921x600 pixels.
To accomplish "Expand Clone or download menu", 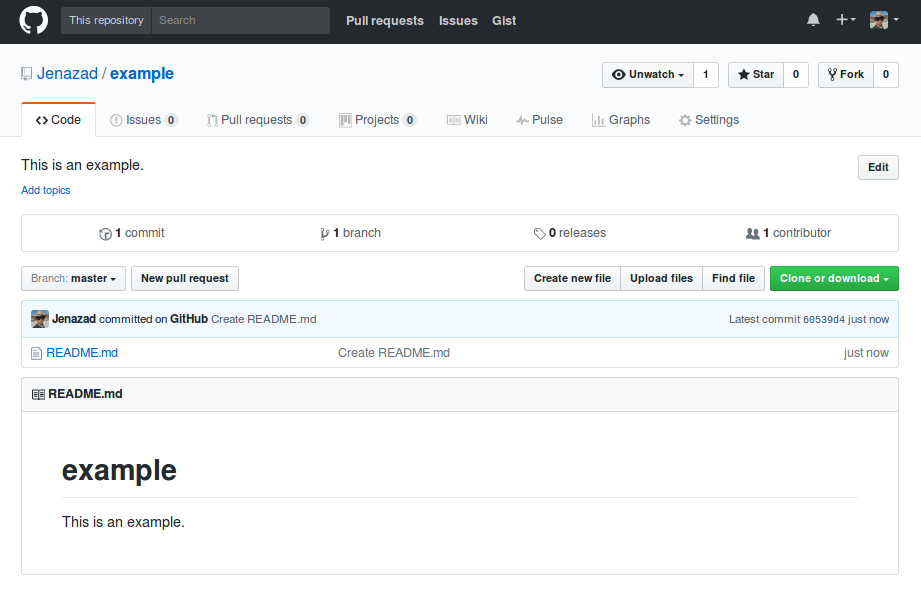I will [x=834, y=279].
